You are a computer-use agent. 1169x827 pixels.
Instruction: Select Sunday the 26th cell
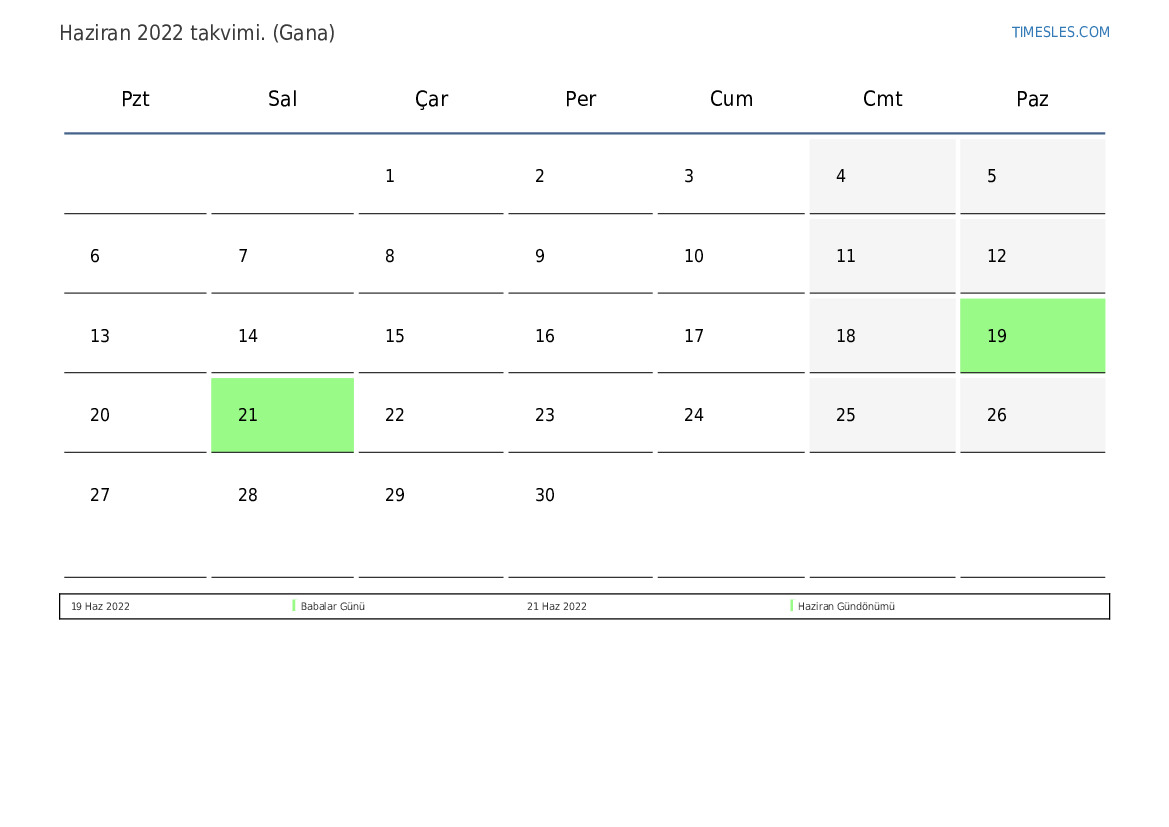pyautogui.click(x=1033, y=415)
